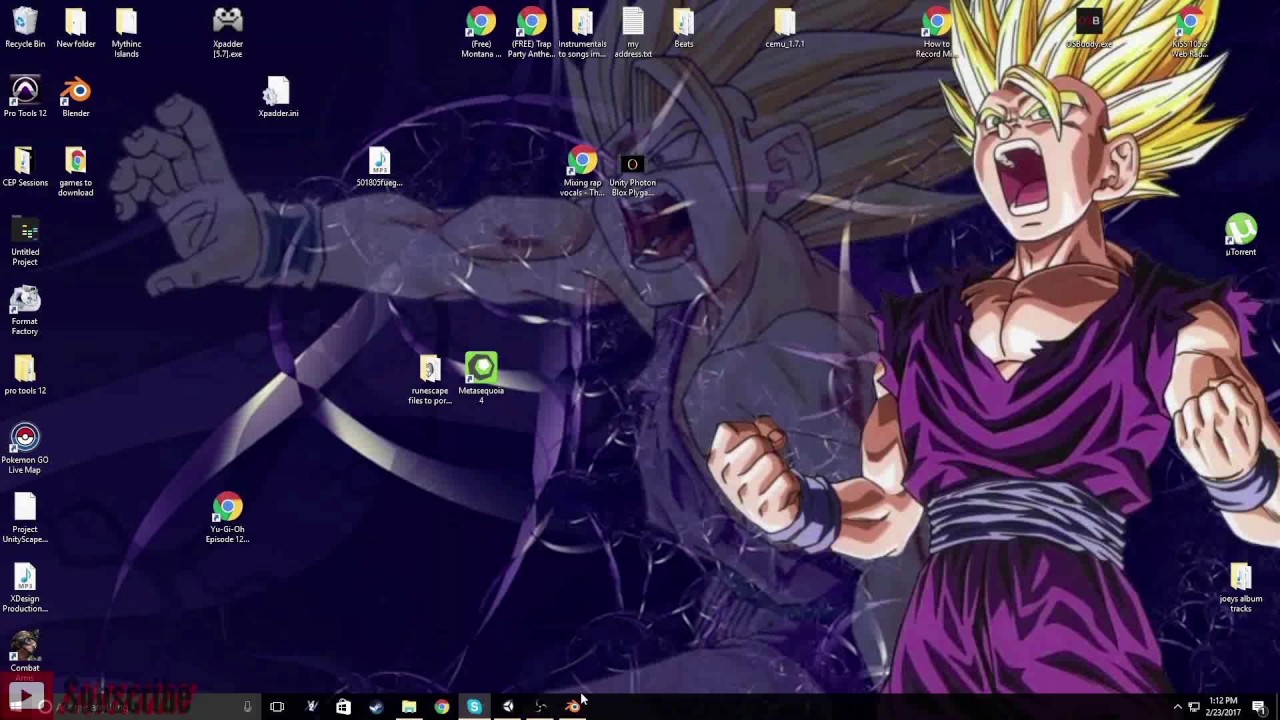Open the Untitled Project icon
This screenshot has width=1280, height=720.
coord(25,242)
